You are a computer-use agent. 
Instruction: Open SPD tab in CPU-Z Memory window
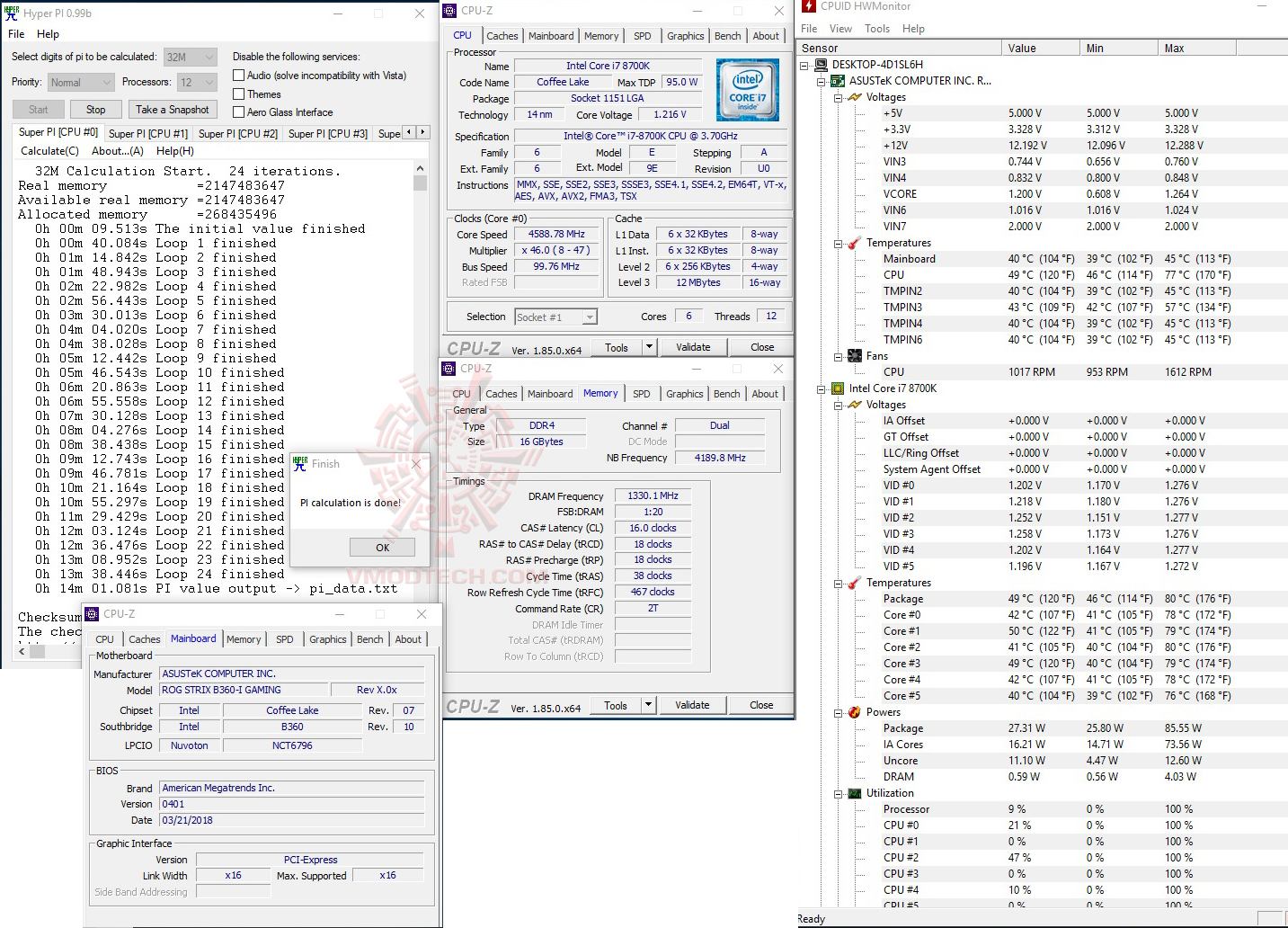641,394
